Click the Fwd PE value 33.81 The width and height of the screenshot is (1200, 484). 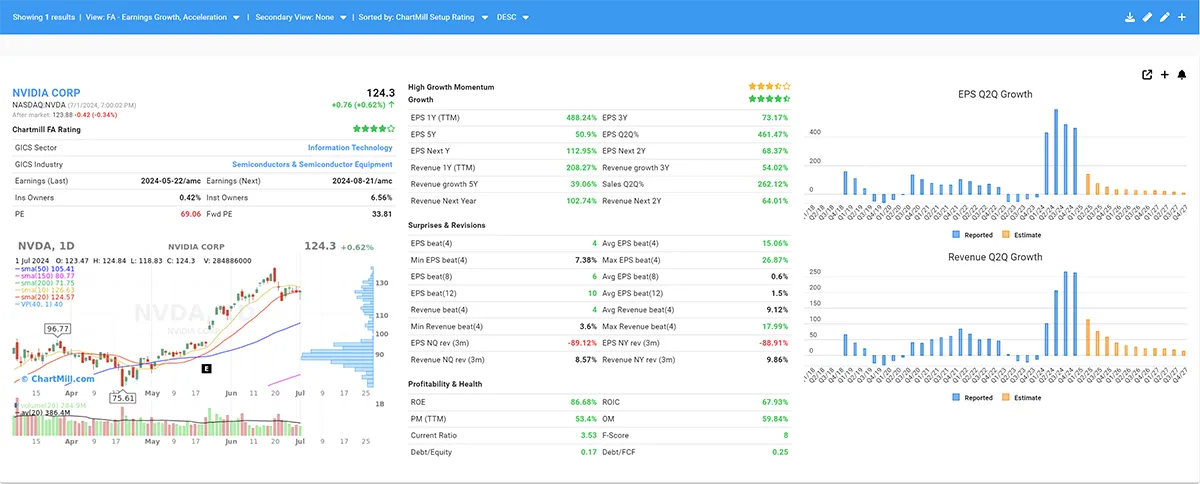(x=382, y=213)
